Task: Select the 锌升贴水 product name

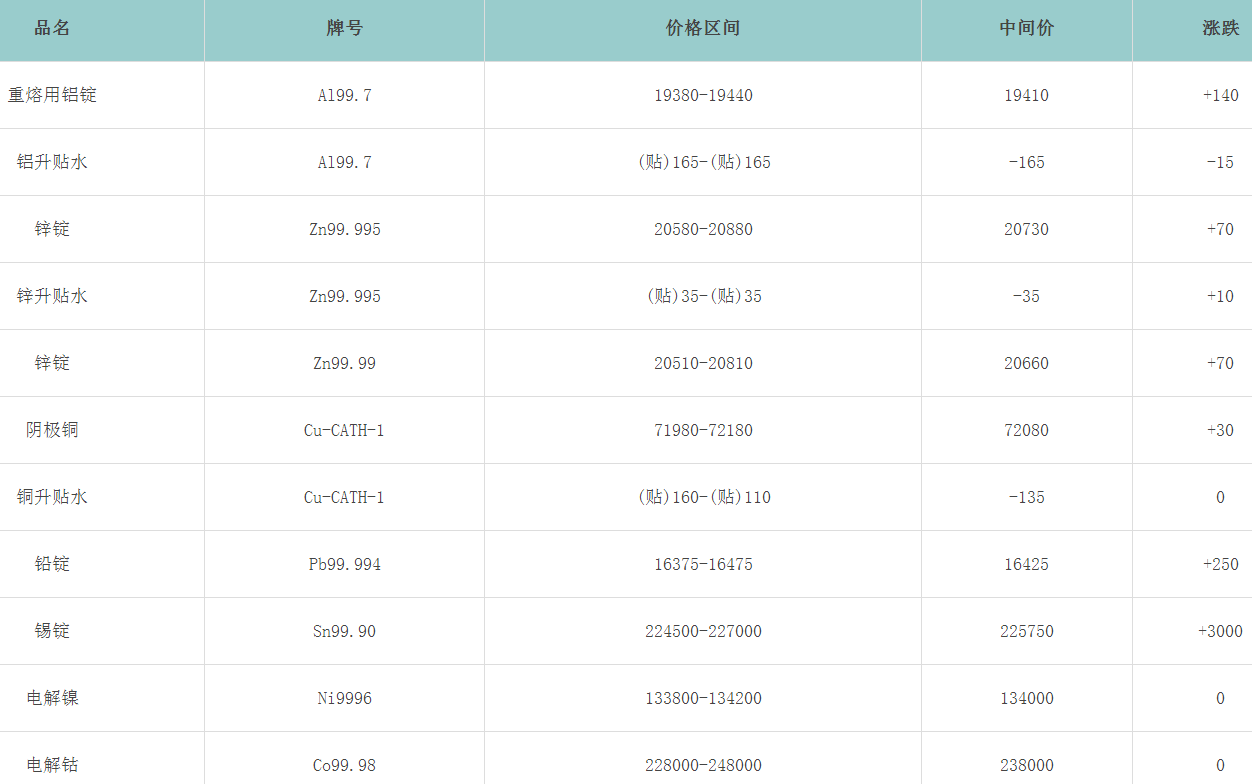Action: [52, 296]
